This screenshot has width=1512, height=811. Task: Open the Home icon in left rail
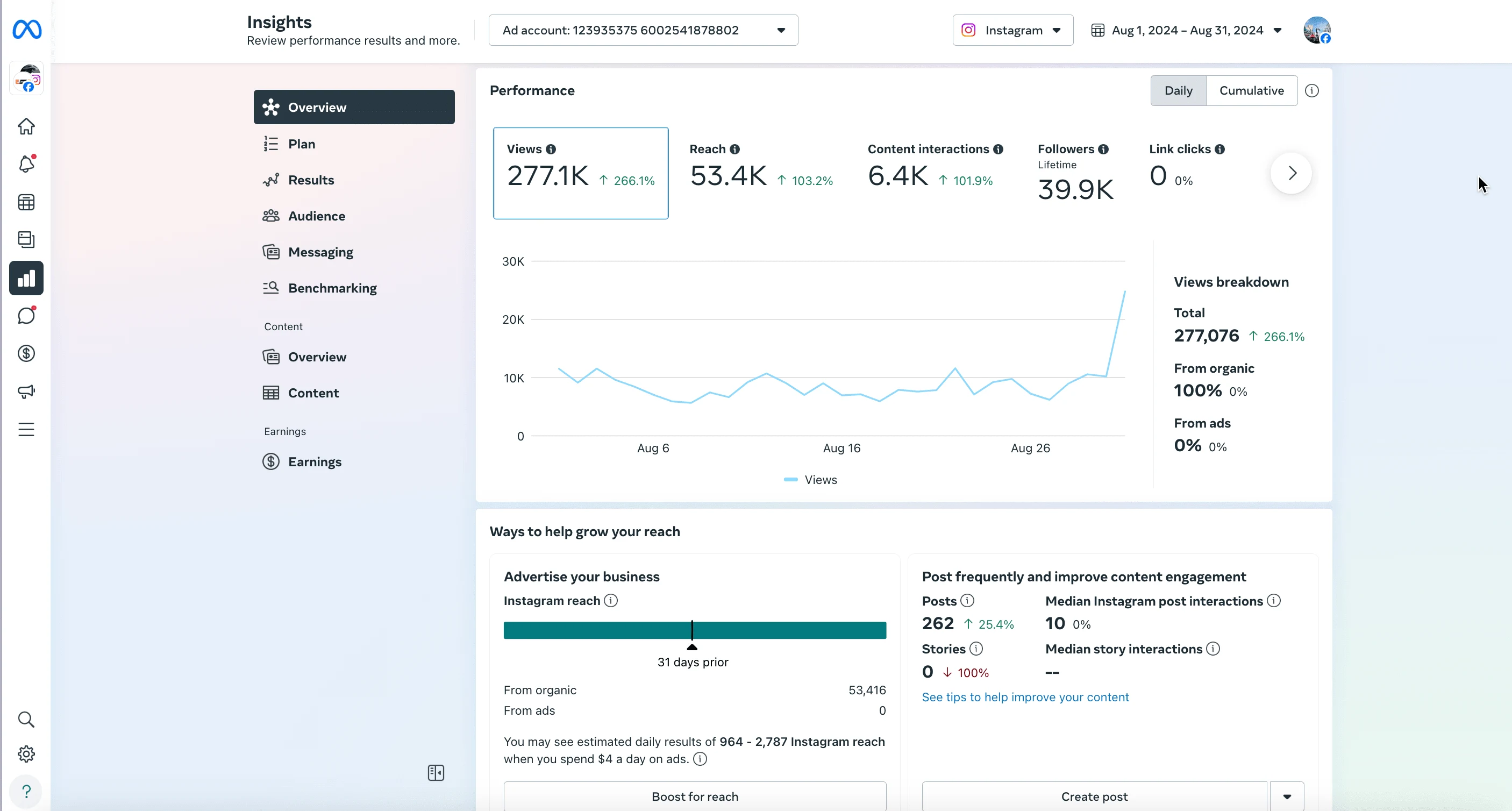coord(26,126)
